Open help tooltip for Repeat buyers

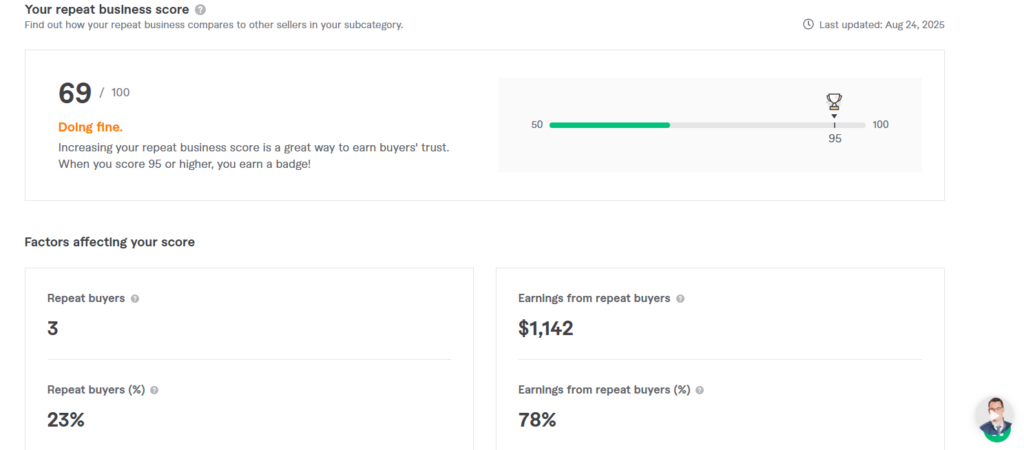(x=135, y=298)
